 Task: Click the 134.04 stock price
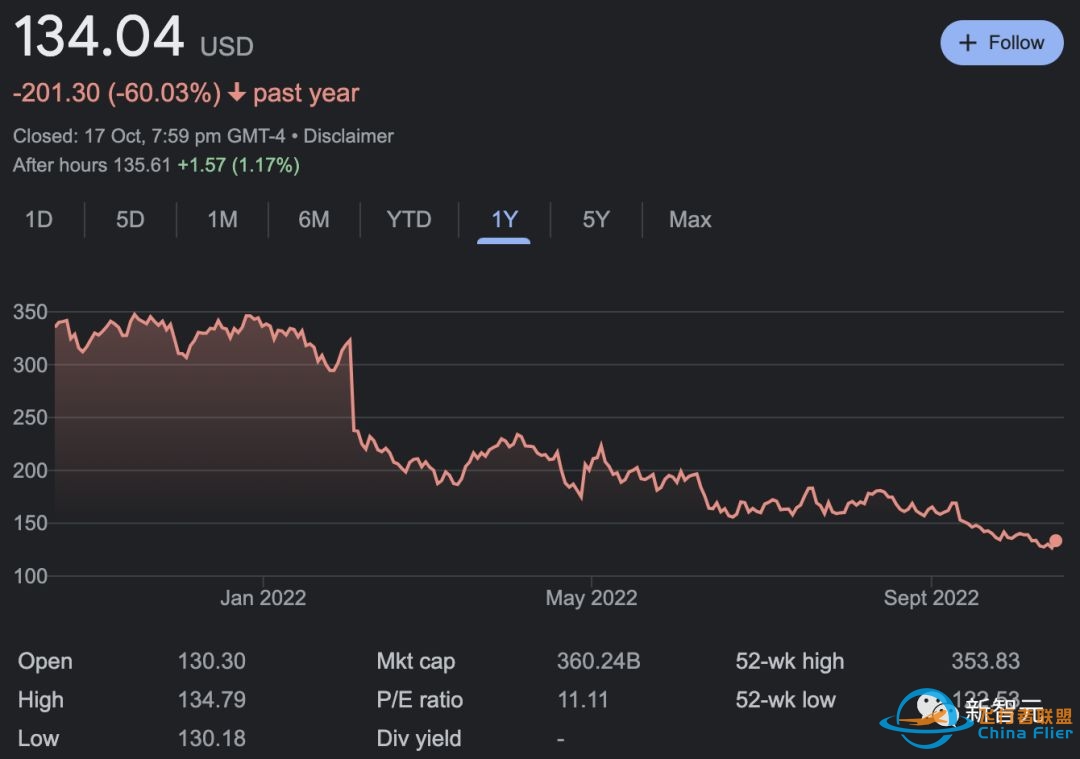pyautogui.click(x=99, y=38)
